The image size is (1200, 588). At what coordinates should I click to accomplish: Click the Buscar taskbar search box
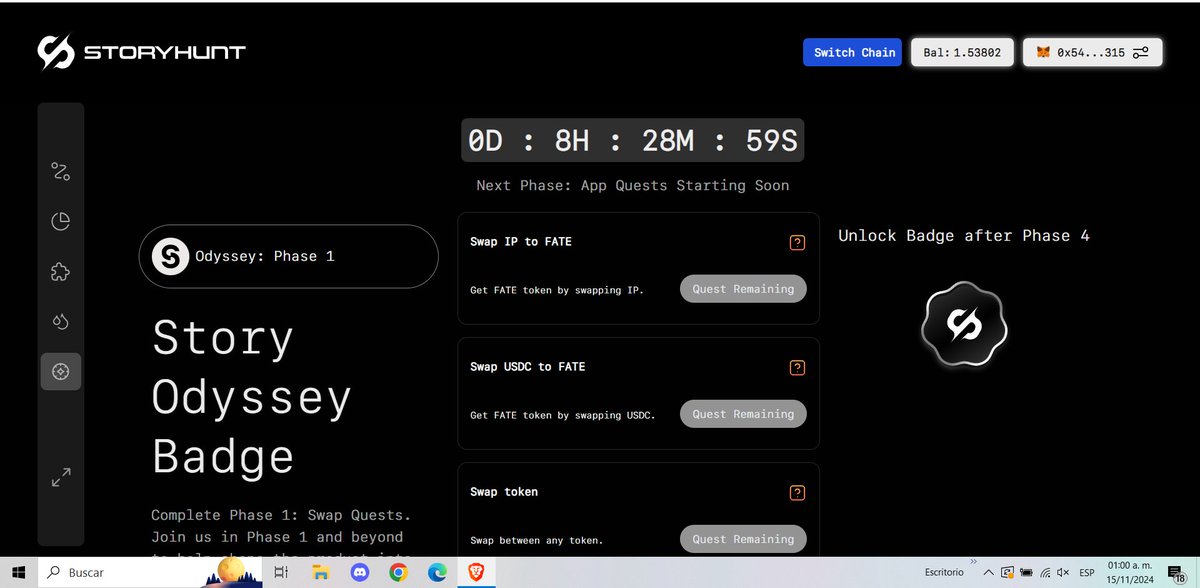point(148,573)
